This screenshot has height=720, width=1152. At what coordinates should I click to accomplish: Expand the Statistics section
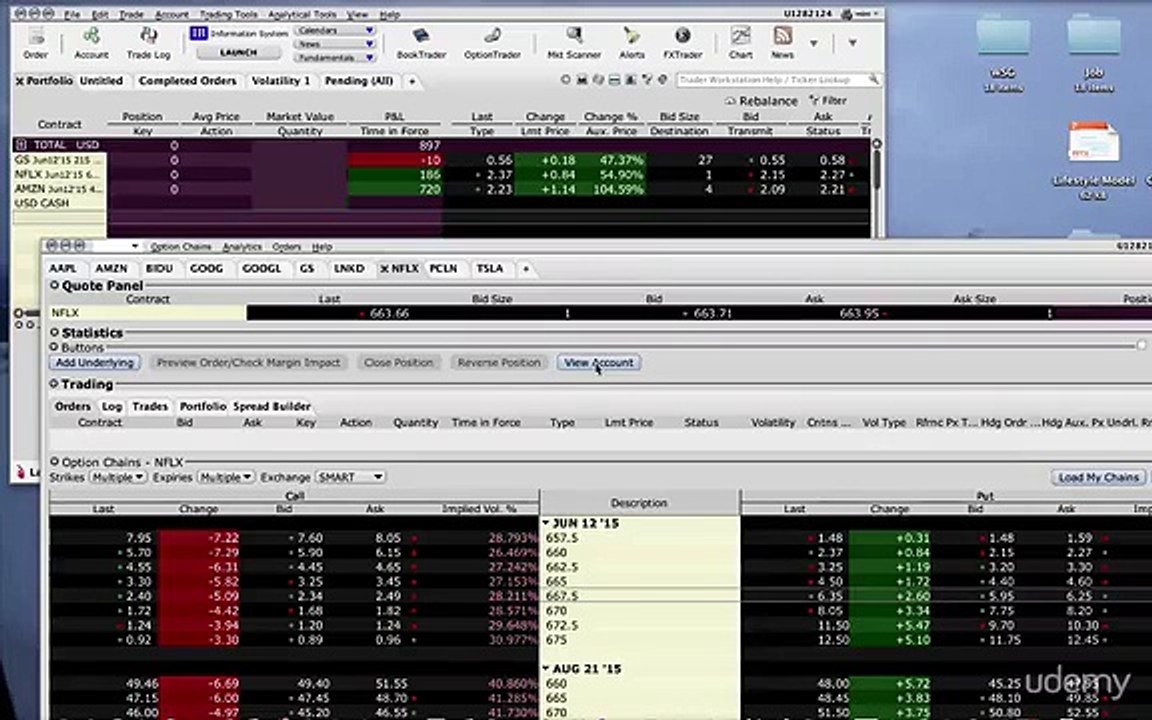coord(54,332)
